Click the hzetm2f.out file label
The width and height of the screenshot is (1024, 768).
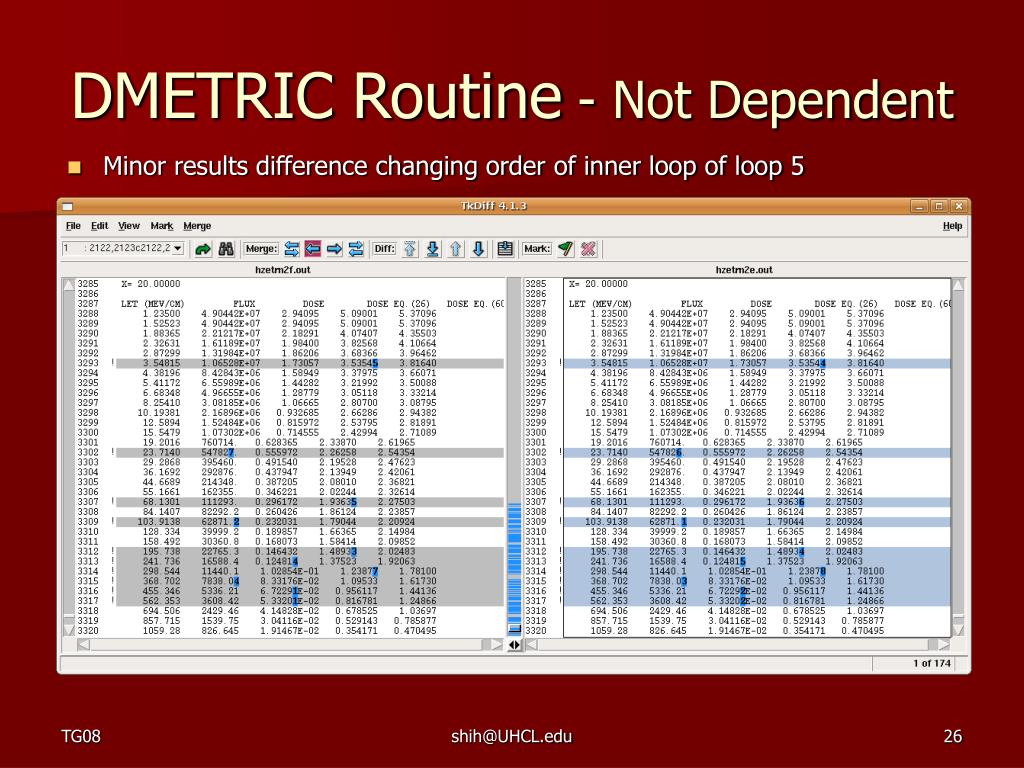(283, 270)
